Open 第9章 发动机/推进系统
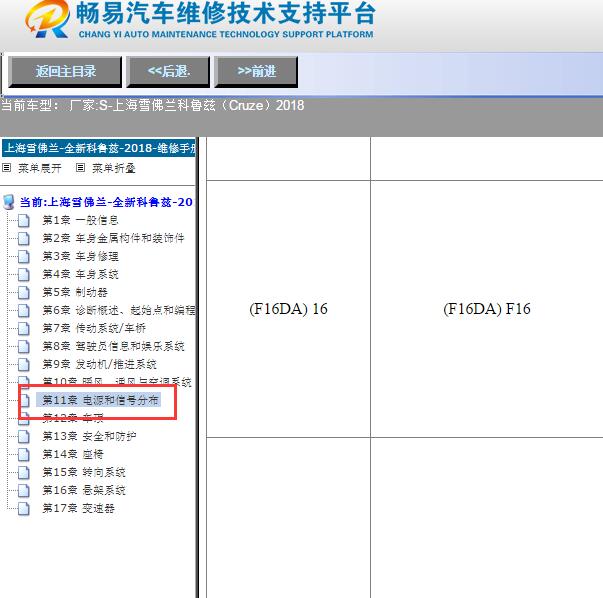 (100, 365)
